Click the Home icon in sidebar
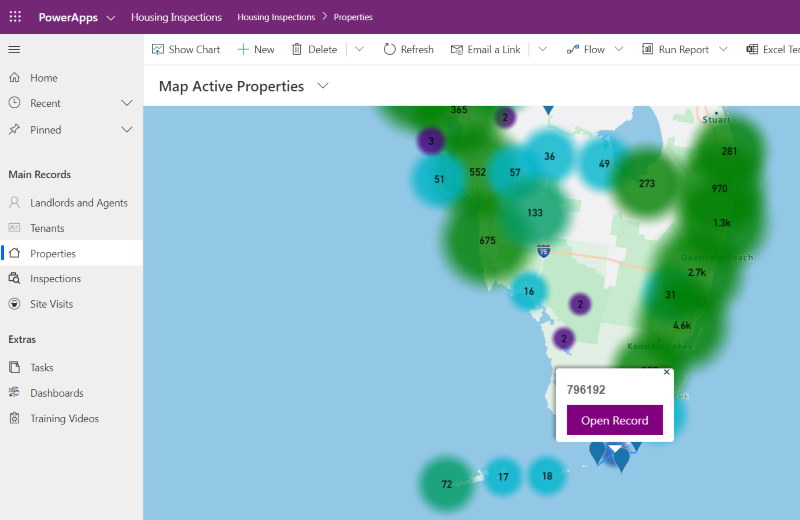The width and height of the screenshot is (800, 520). (x=14, y=78)
